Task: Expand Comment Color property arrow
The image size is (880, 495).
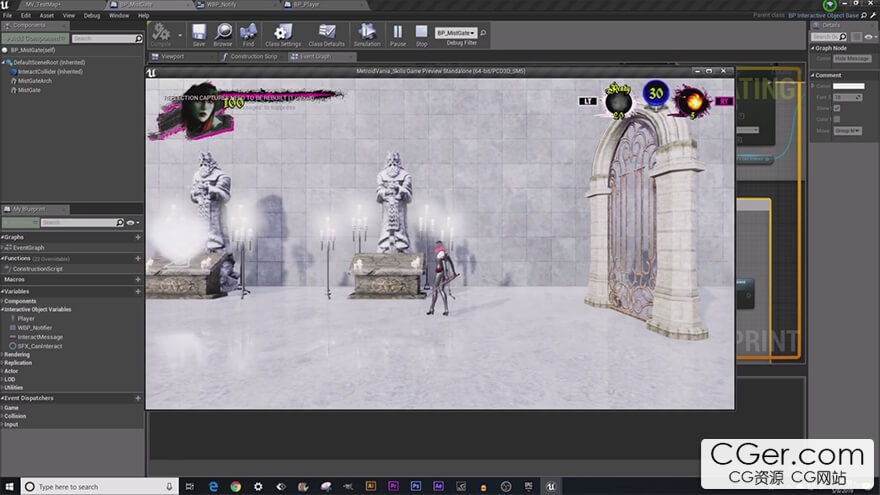Action: [x=813, y=86]
